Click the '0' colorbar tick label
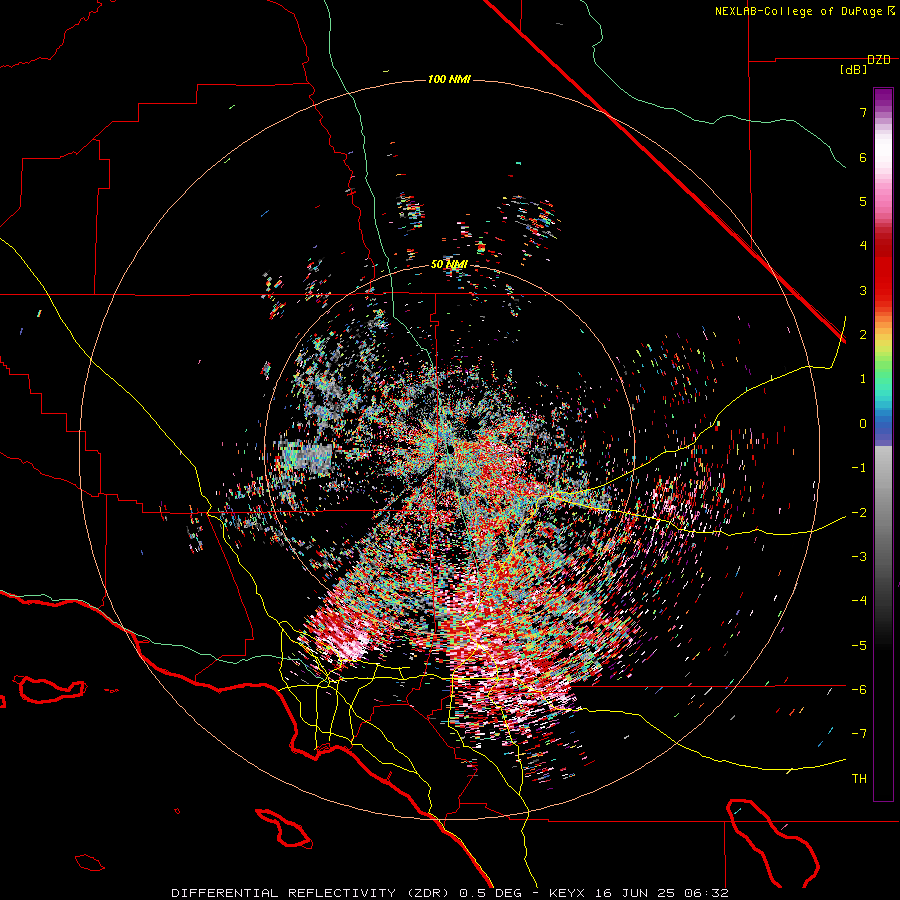 click(863, 424)
